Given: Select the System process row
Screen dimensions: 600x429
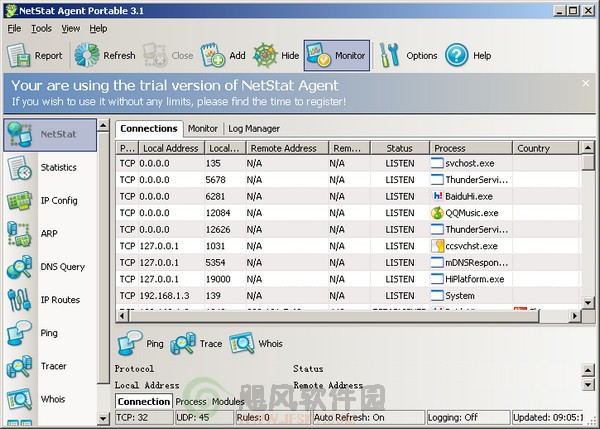Looking at the screenshot, I should (349, 296).
